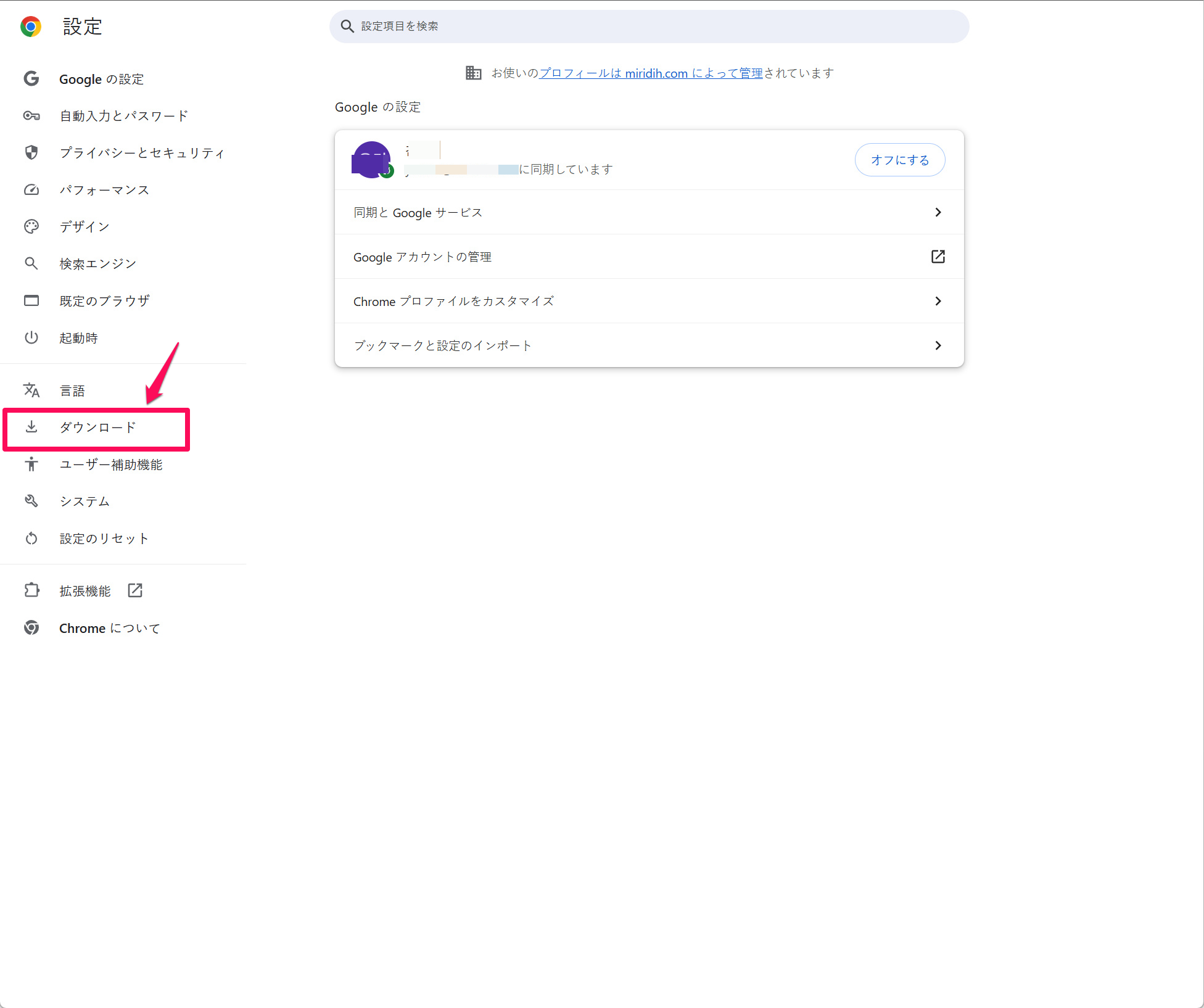Click the key icon for autofill and passwords
This screenshot has width=1204, height=1008.
pos(31,116)
